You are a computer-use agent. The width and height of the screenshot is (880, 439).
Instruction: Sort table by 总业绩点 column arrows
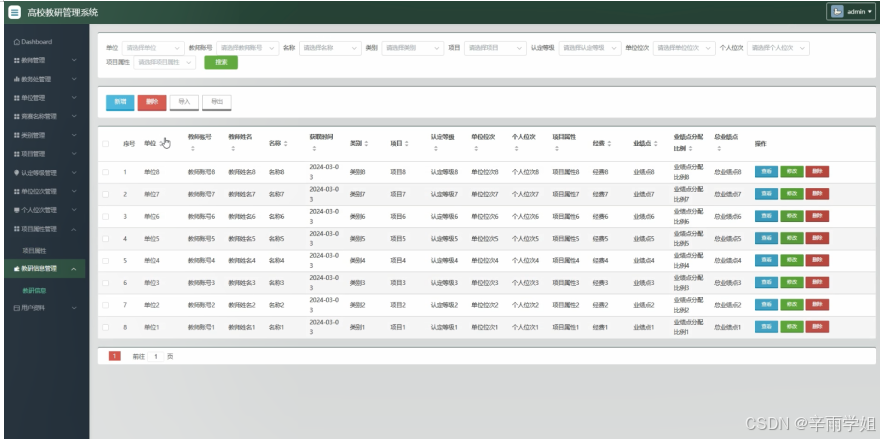click(719, 149)
